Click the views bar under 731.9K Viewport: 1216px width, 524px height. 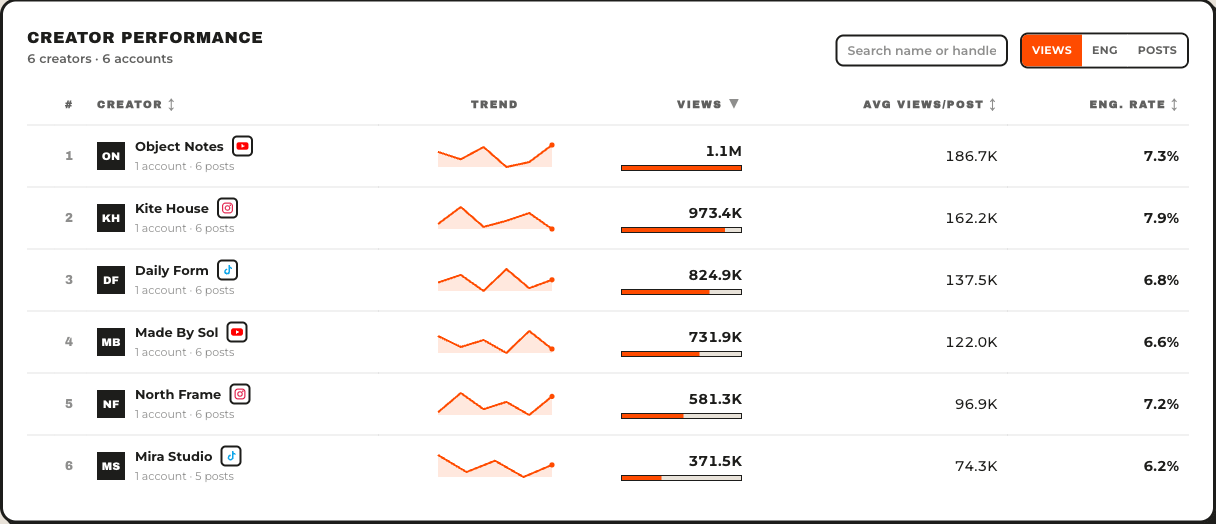681,354
